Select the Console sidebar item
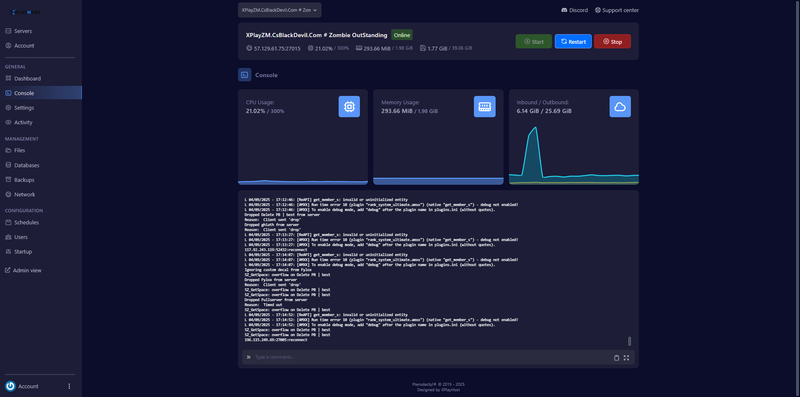800x397 pixels. pos(41,93)
